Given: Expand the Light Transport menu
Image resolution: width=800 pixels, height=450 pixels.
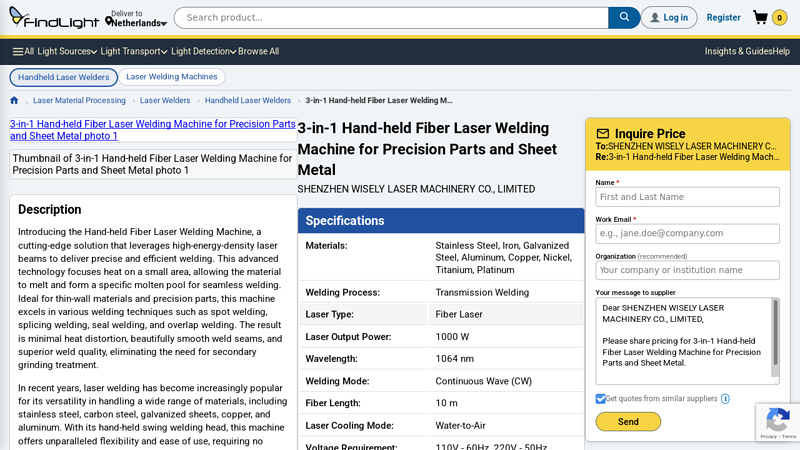Looking at the screenshot, I should (x=134, y=51).
